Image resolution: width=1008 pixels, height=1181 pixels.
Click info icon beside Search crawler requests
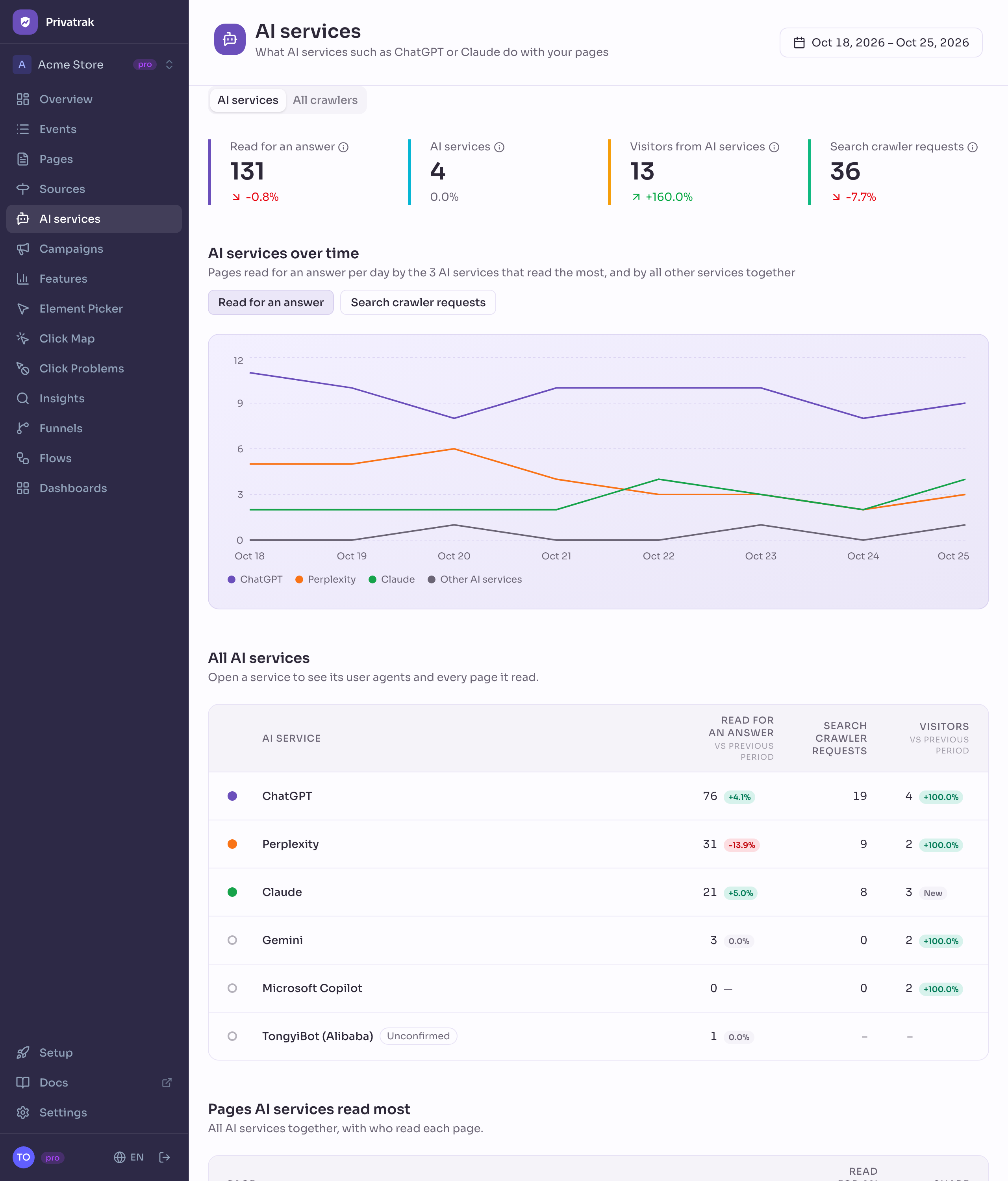[973, 147]
